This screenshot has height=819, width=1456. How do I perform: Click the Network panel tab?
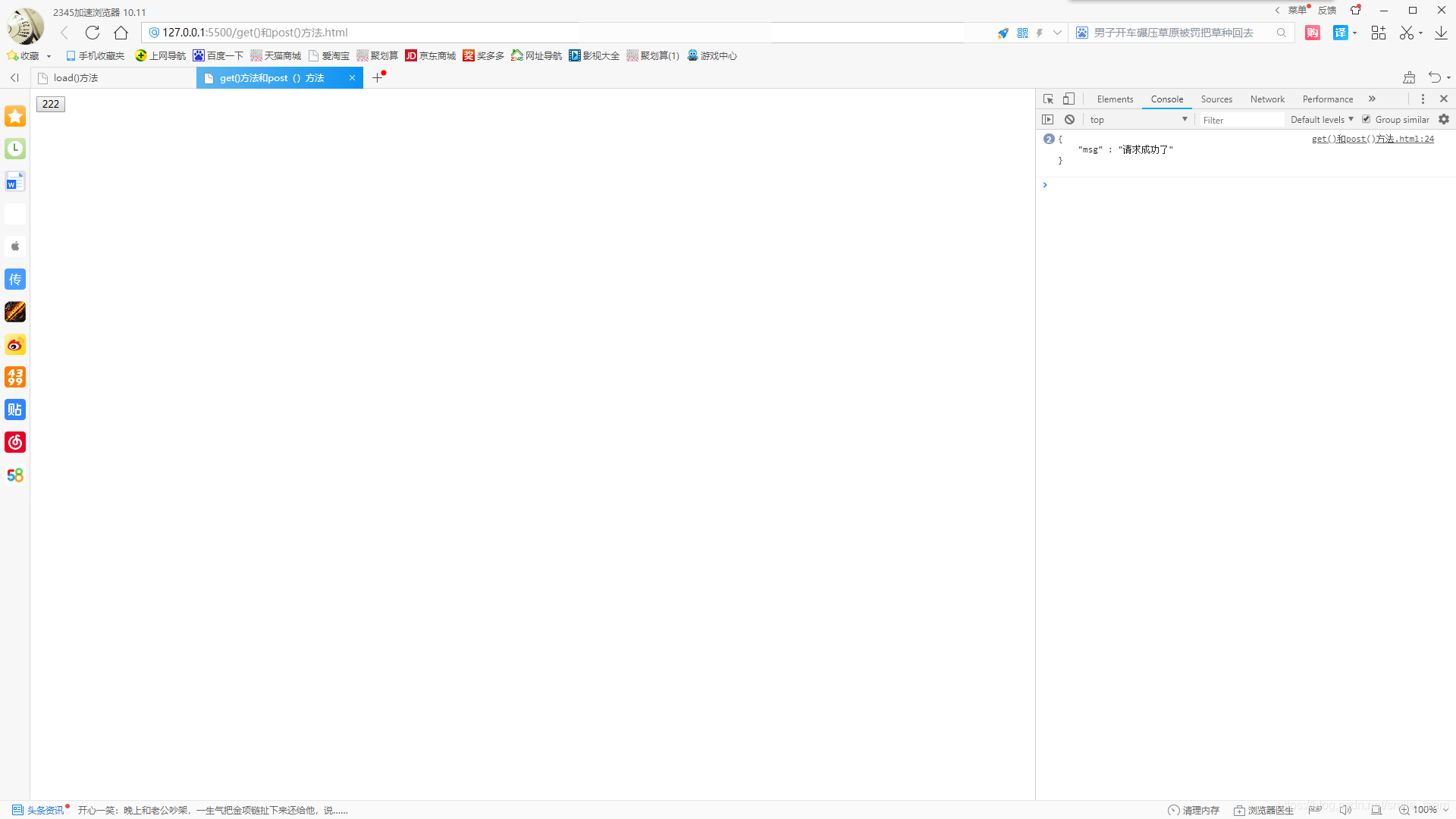(1267, 98)
